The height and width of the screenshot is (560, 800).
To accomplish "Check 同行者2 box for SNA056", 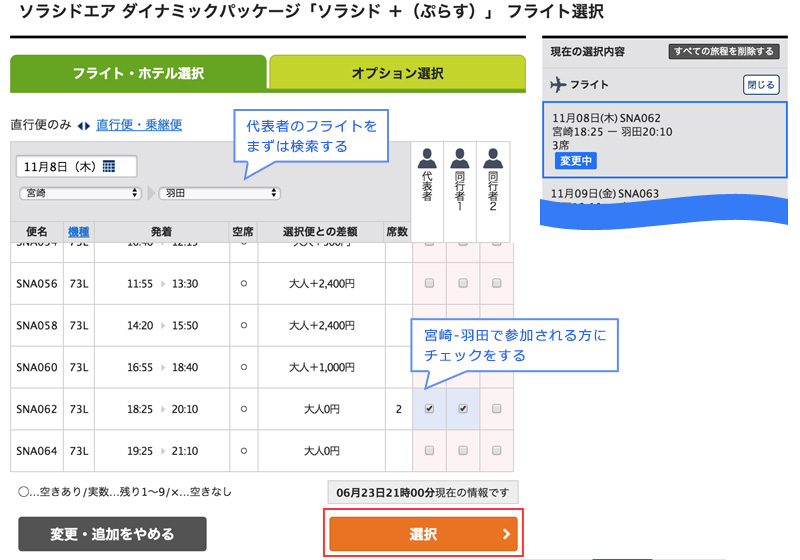I will [x=496, y=283].
